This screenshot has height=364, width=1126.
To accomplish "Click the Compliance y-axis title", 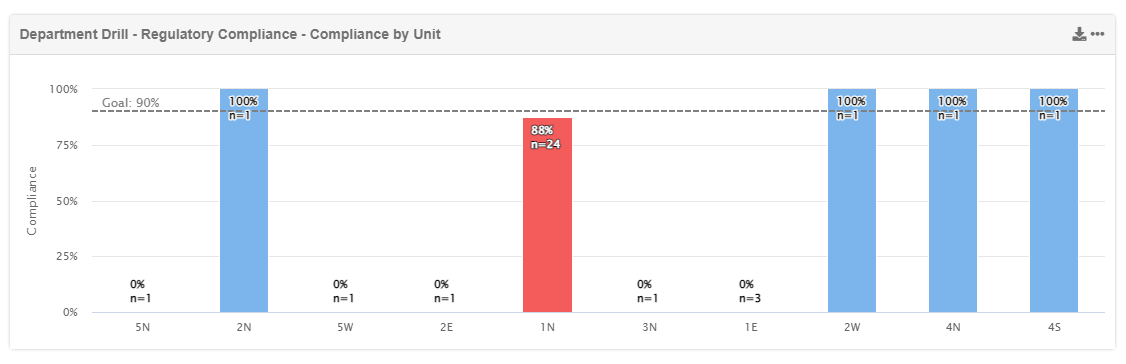I will coord(32,200).
